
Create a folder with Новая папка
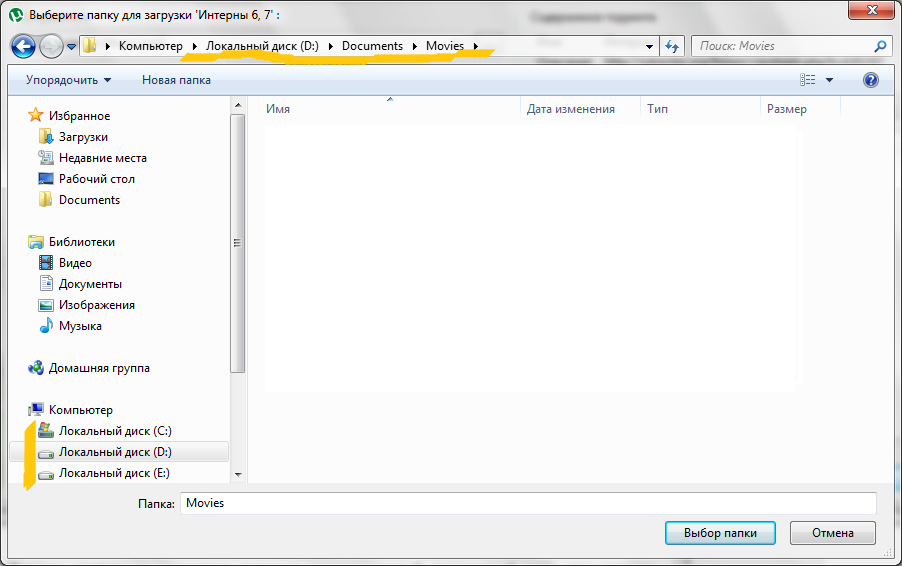[x=176, y=80]
